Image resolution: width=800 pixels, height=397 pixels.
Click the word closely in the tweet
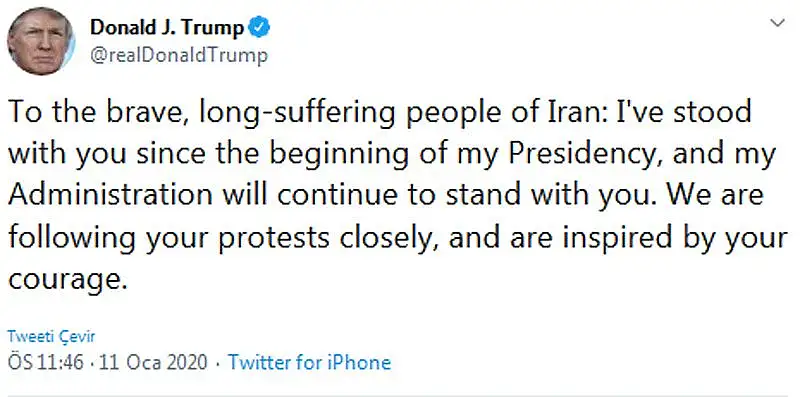pos(389,238)
